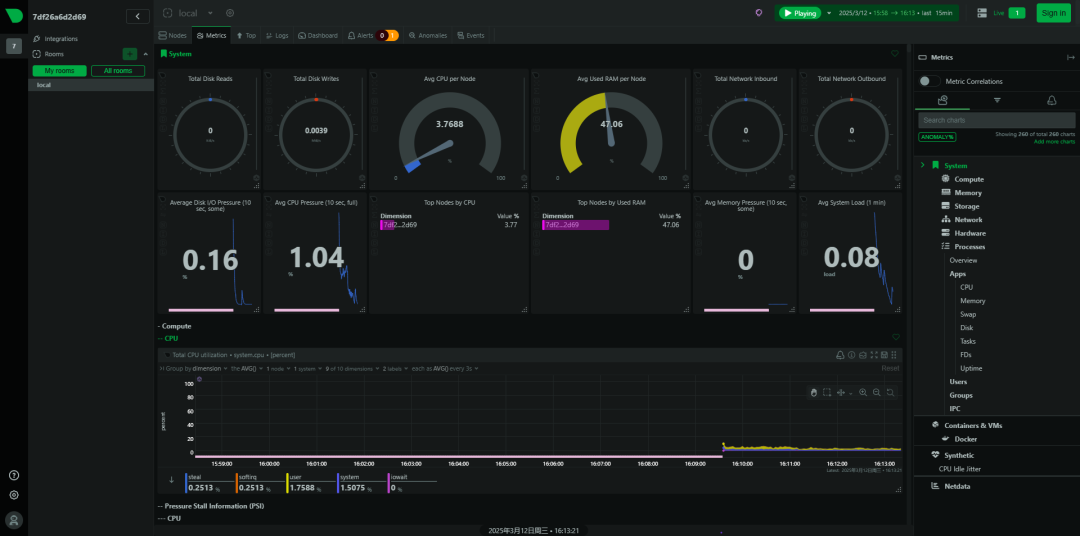This screenshot has height=536, width=1080.
Task: Select the highlight selection tool on chart
Action: [x=827, y=392]
